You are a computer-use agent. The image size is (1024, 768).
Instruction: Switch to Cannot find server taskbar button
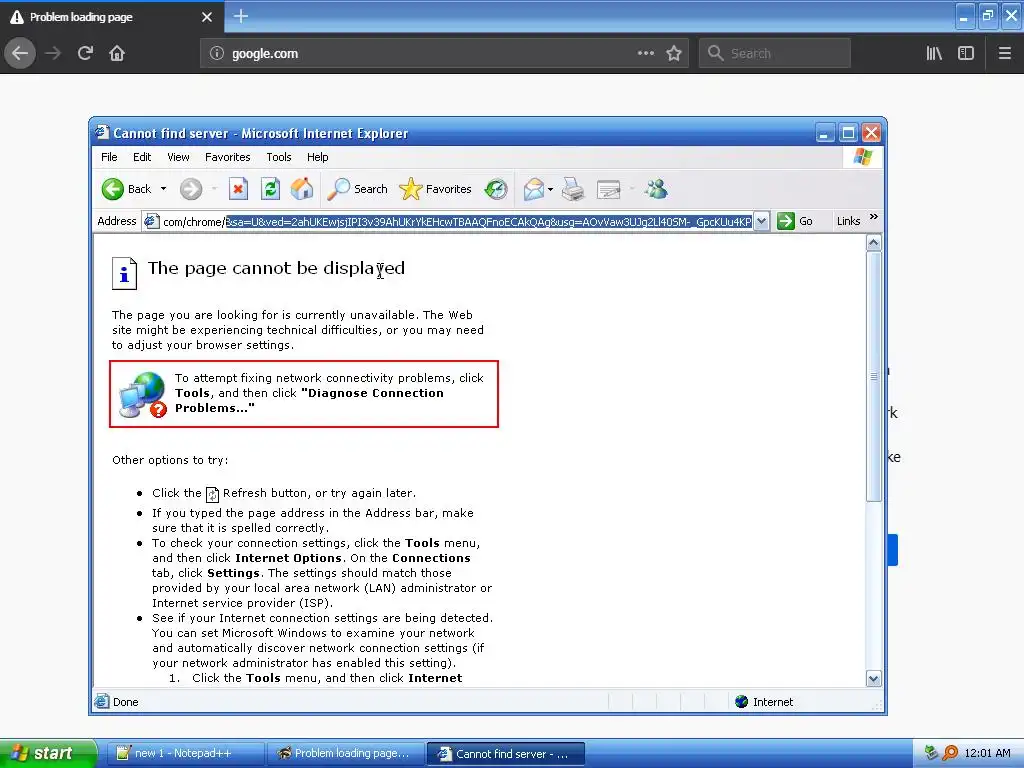(x=505, y=754)
